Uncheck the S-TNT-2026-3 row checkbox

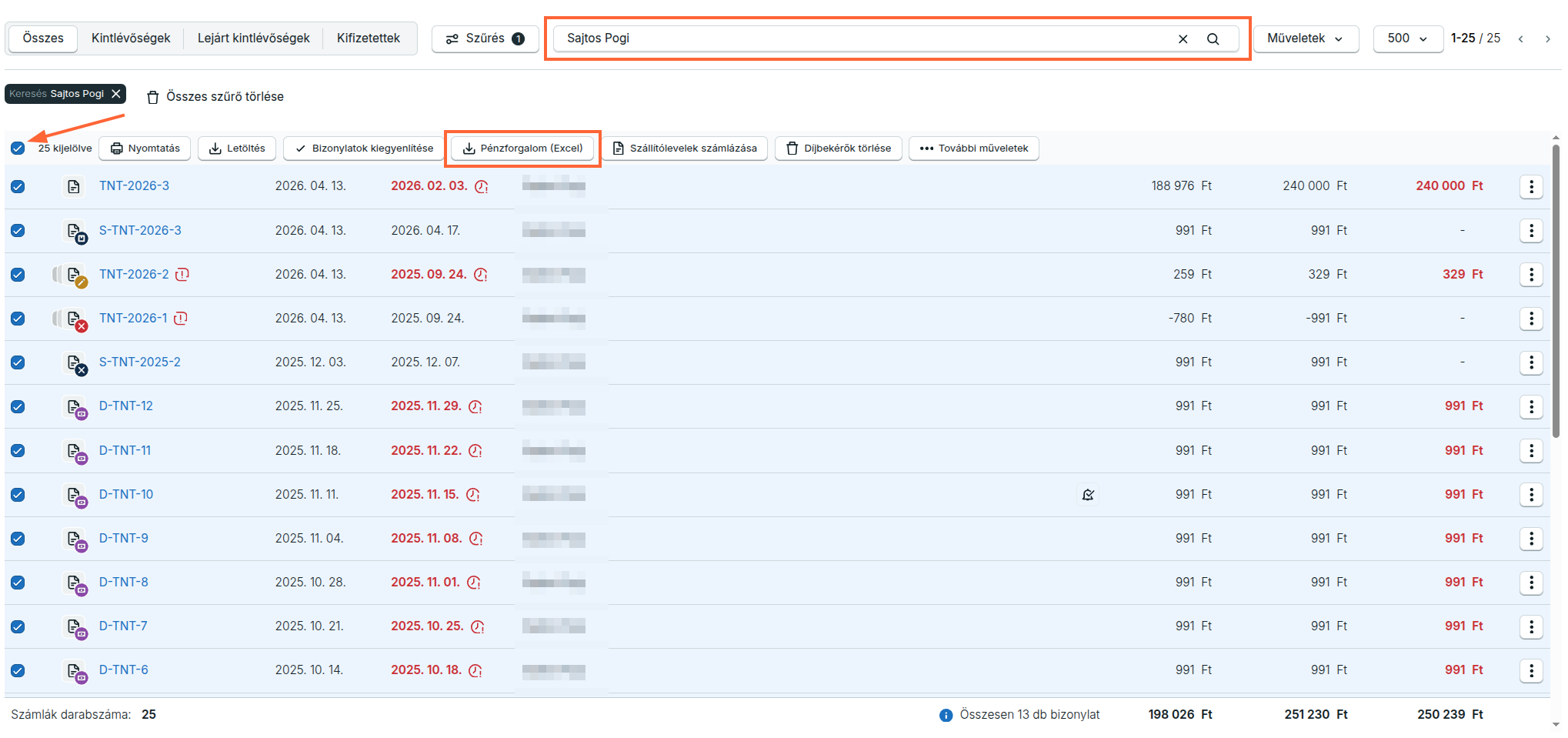[x=18, y=231]
